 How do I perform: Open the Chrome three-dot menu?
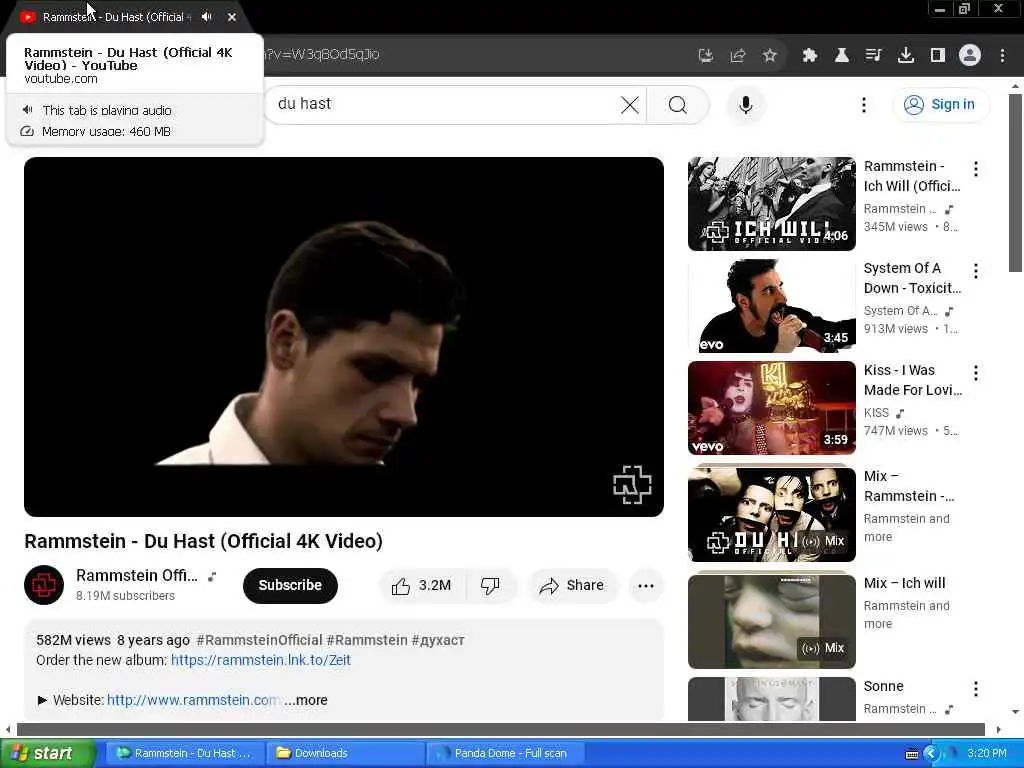(1002, 56)
